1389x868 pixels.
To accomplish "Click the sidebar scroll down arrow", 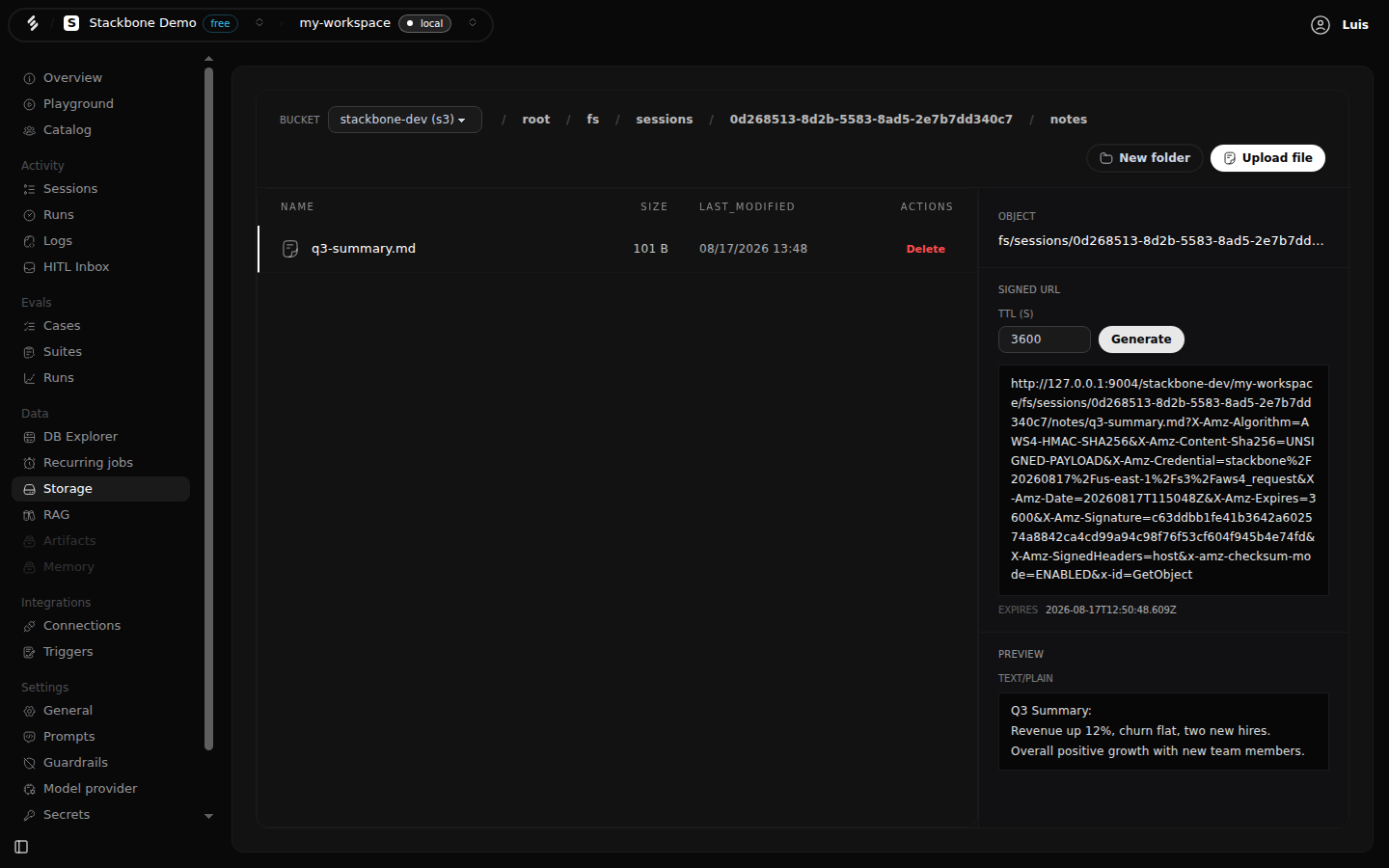I will 208,817.
